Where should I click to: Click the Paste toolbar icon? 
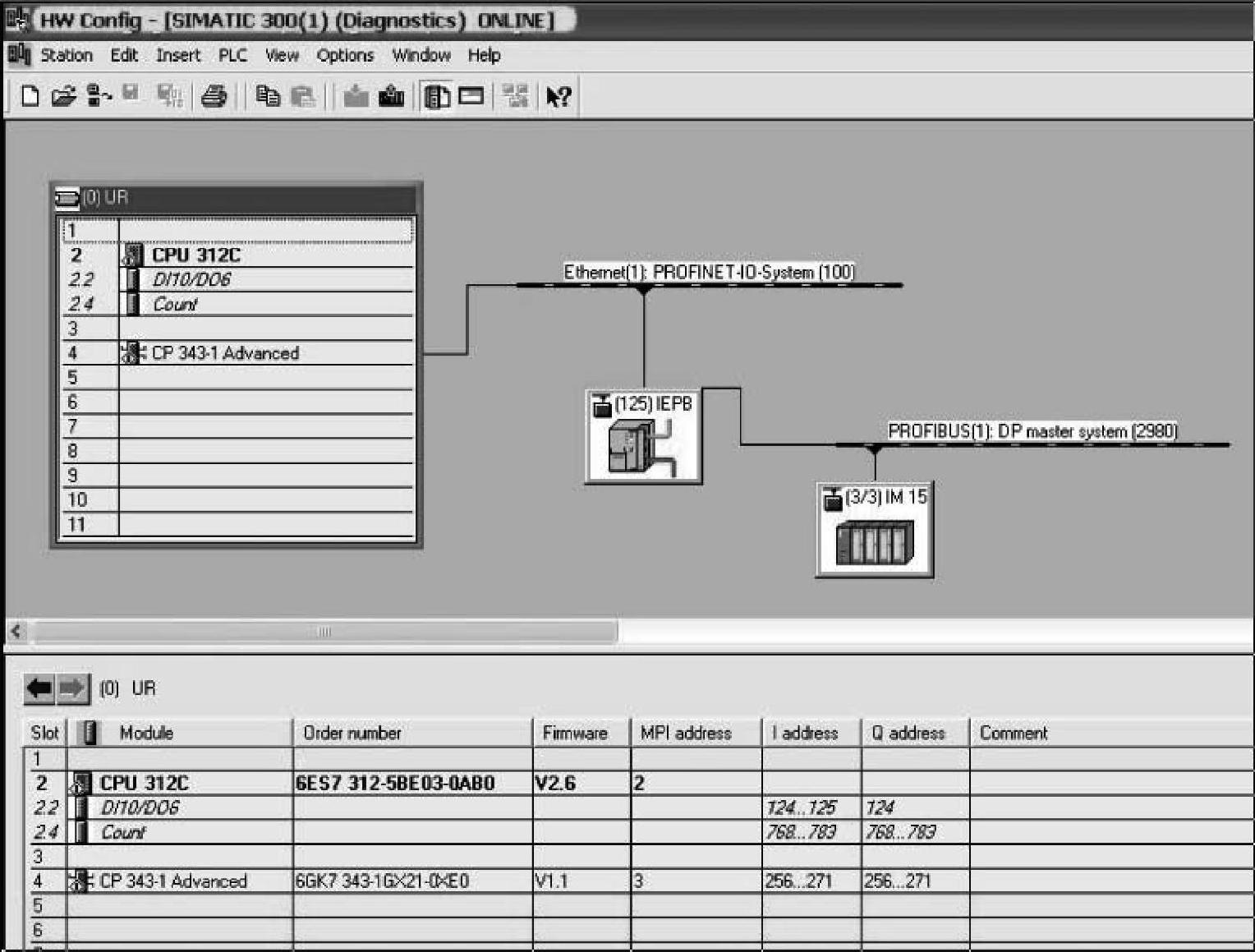tap(303, 96)
